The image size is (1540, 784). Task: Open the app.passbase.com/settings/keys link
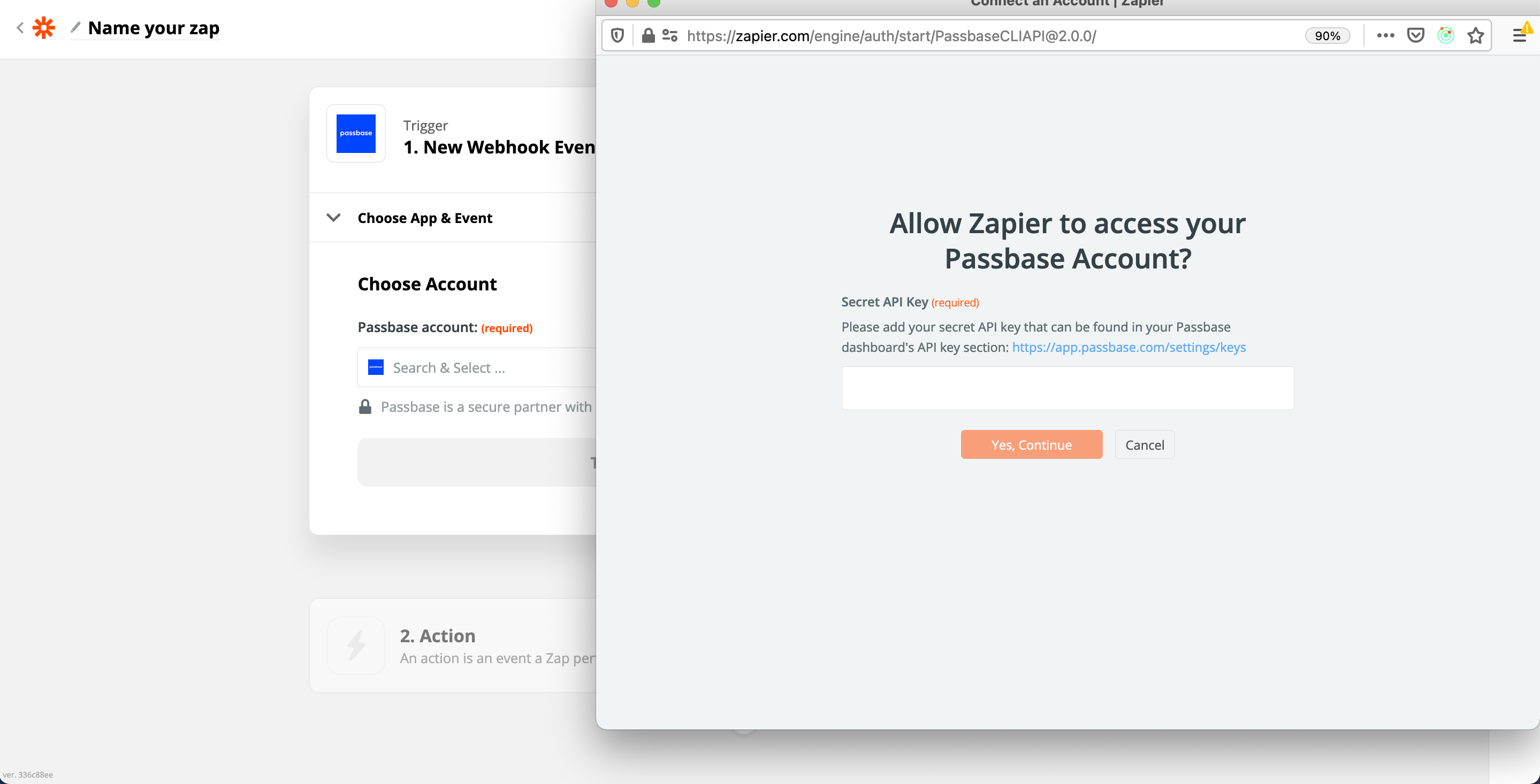[1128, 347]
